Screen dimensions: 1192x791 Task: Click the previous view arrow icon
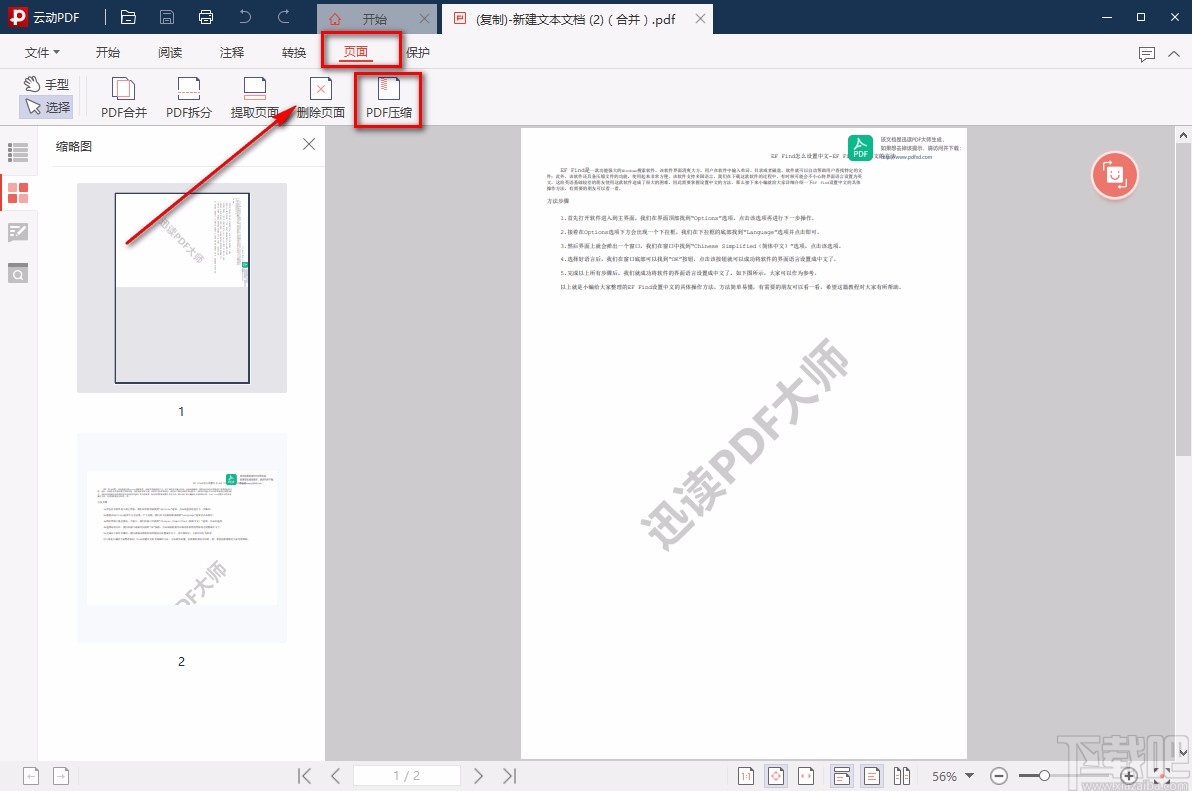pos(31,776)
